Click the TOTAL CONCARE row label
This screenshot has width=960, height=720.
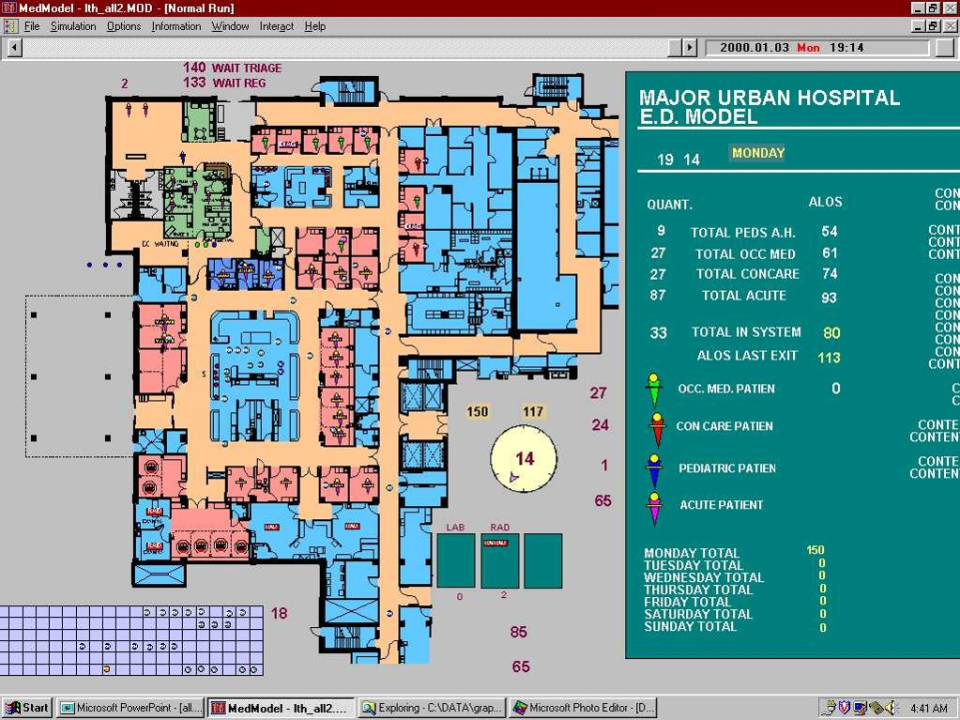(x=748, y=274)
